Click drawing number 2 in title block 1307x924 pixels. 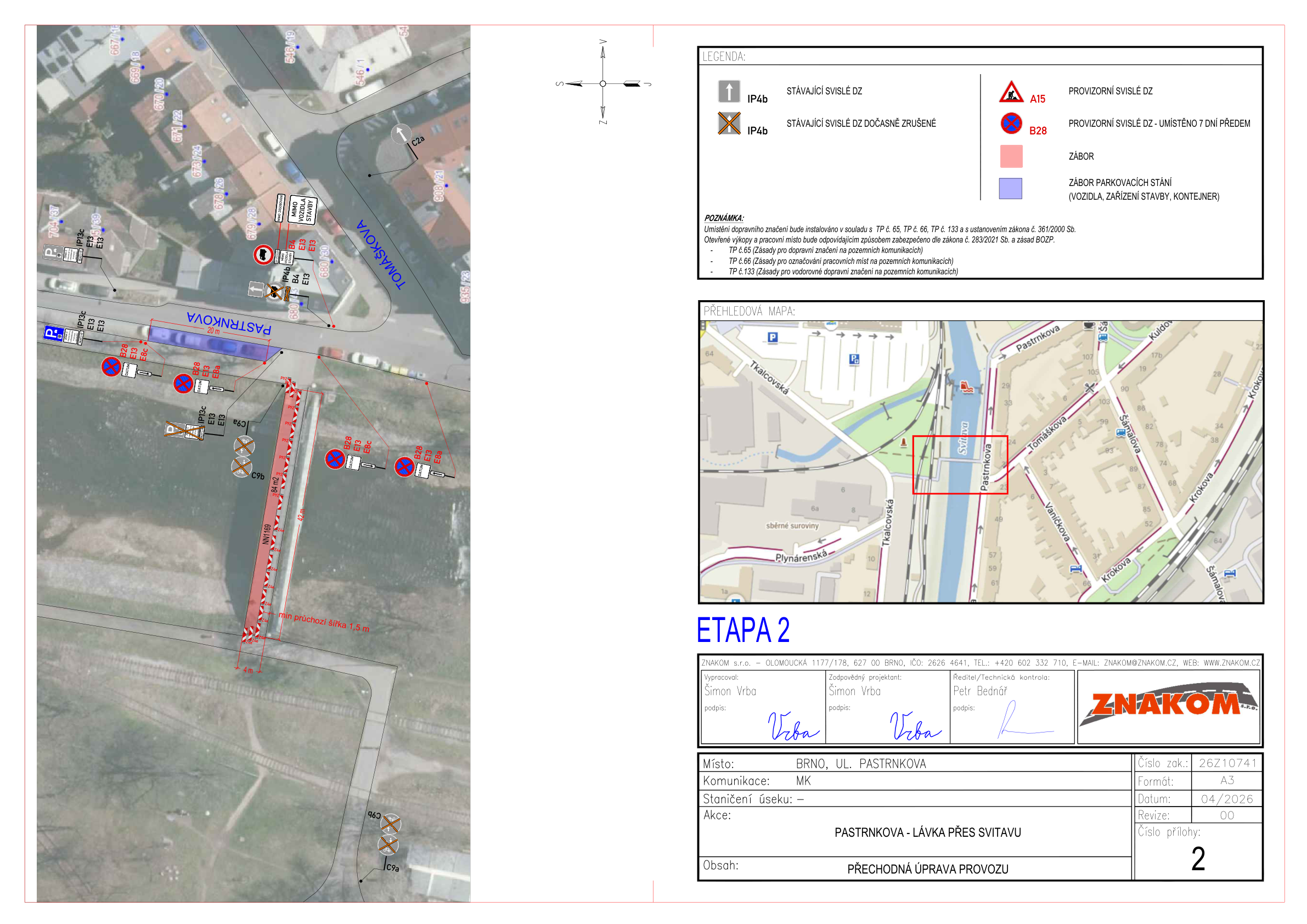coord(1198,859)
